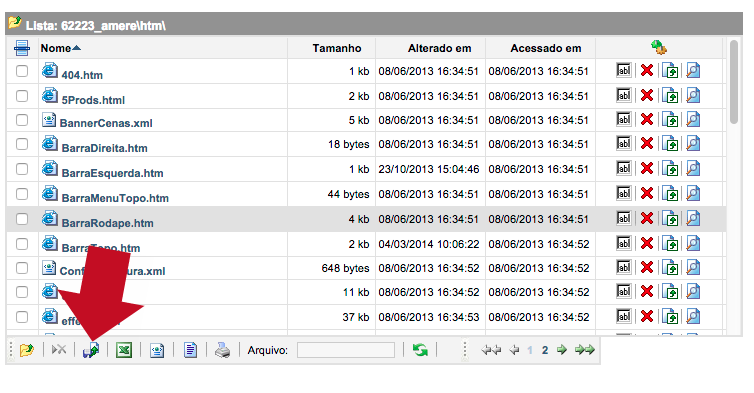Preview BannerCenas.xml with magnifier icon
This screenshot has height=393, width=754.
click(693, 119)
